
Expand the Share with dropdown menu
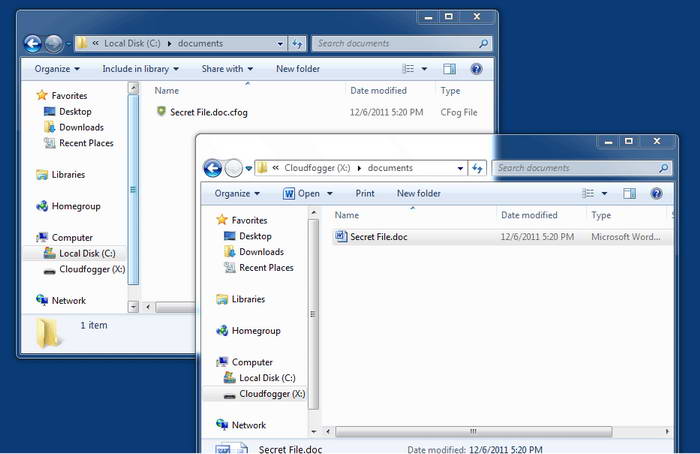pos(227,69)
